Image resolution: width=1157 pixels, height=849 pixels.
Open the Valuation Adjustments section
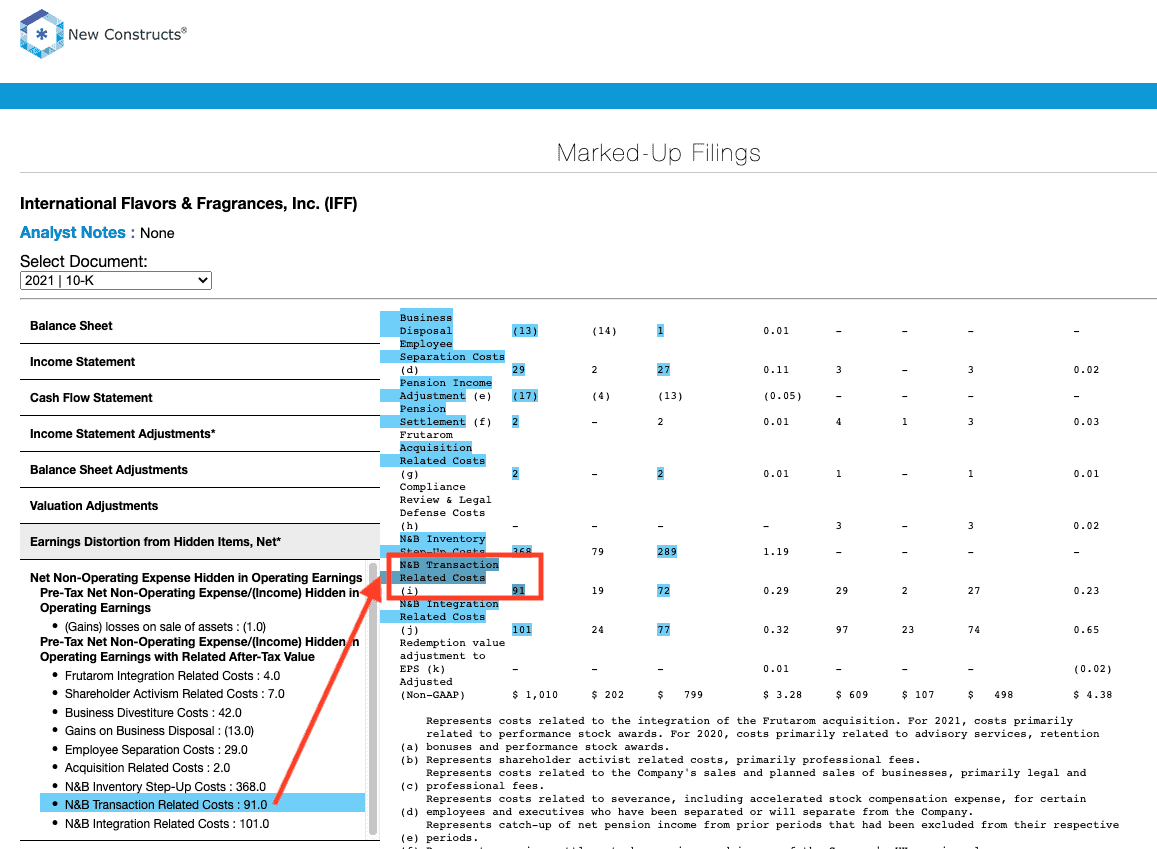pos(200,506)
